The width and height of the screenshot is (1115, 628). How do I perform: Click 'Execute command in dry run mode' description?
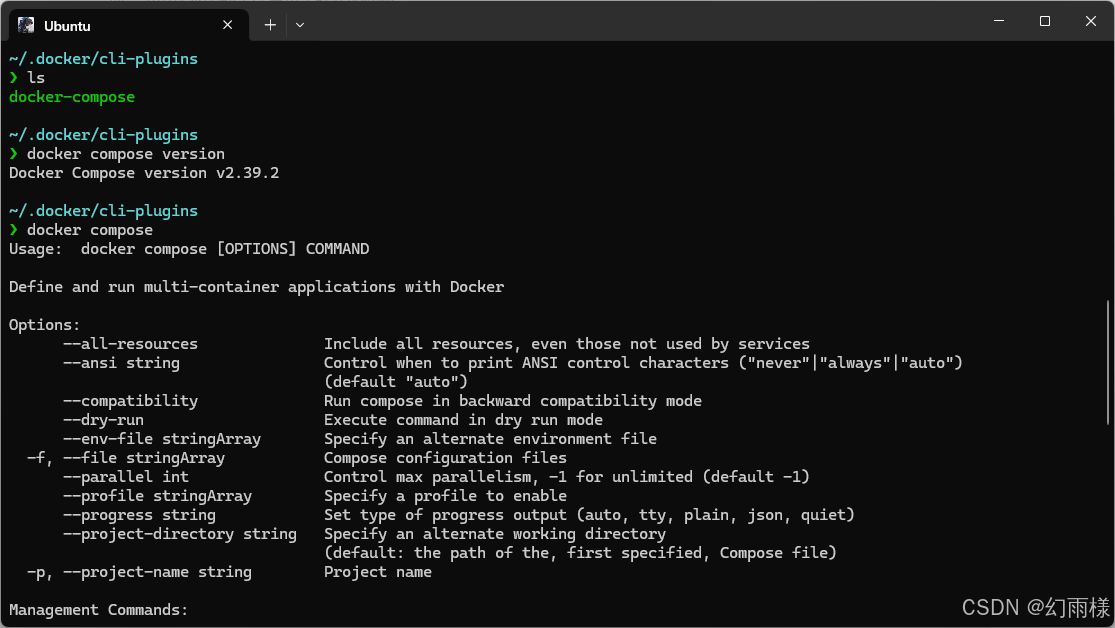tap(464, 420)
